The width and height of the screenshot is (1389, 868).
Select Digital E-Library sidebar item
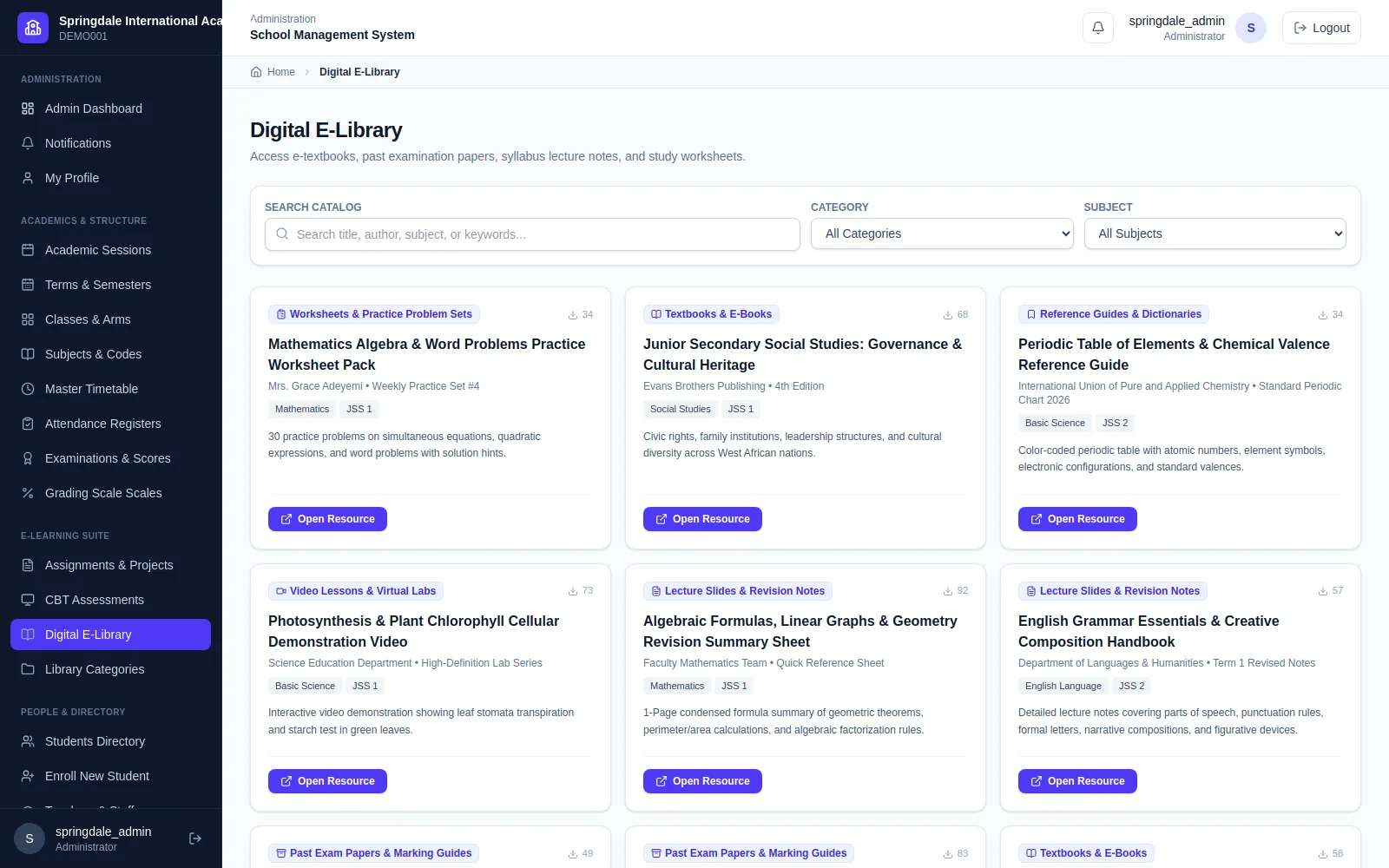coord(111,635)
